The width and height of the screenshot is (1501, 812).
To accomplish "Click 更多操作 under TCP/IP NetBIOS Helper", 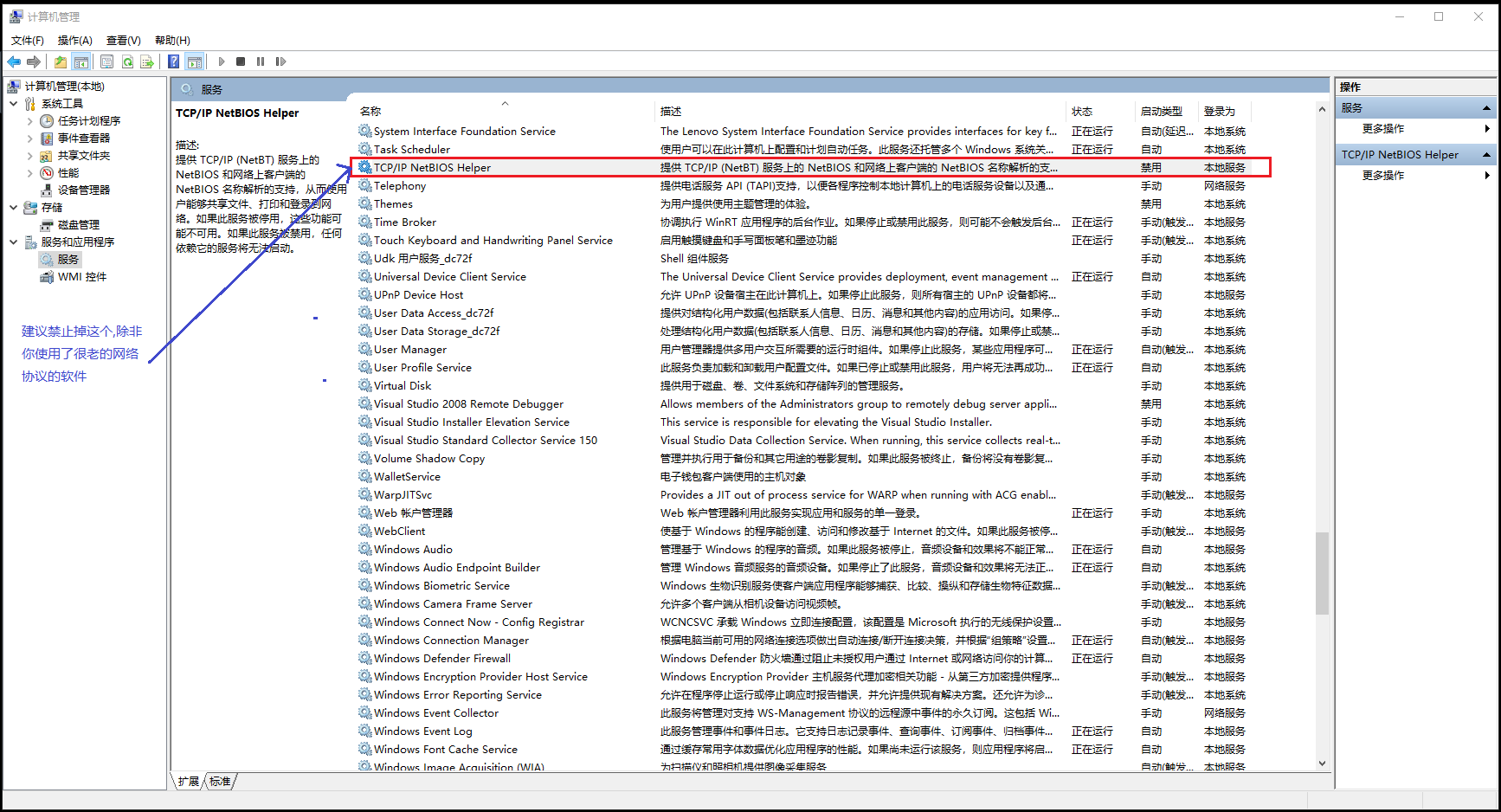I will click(1383, 176).
